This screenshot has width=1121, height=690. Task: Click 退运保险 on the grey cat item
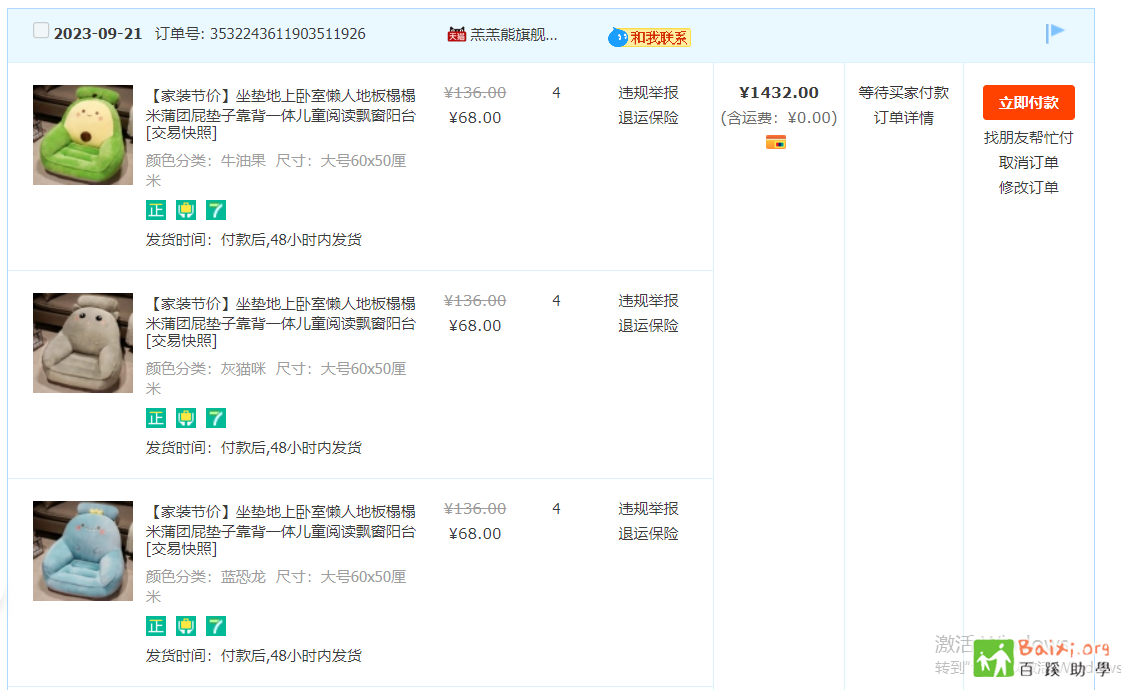pos(648,326)
